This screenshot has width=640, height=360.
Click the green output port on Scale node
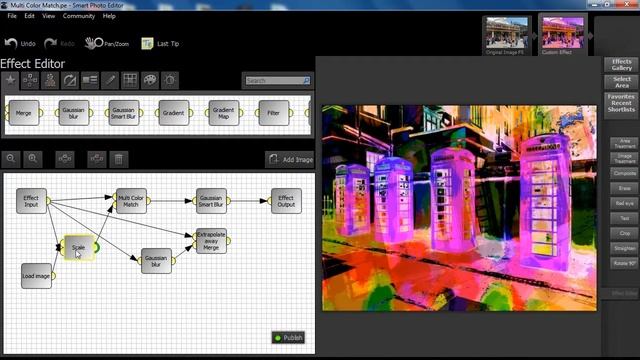tap(96, 247)
